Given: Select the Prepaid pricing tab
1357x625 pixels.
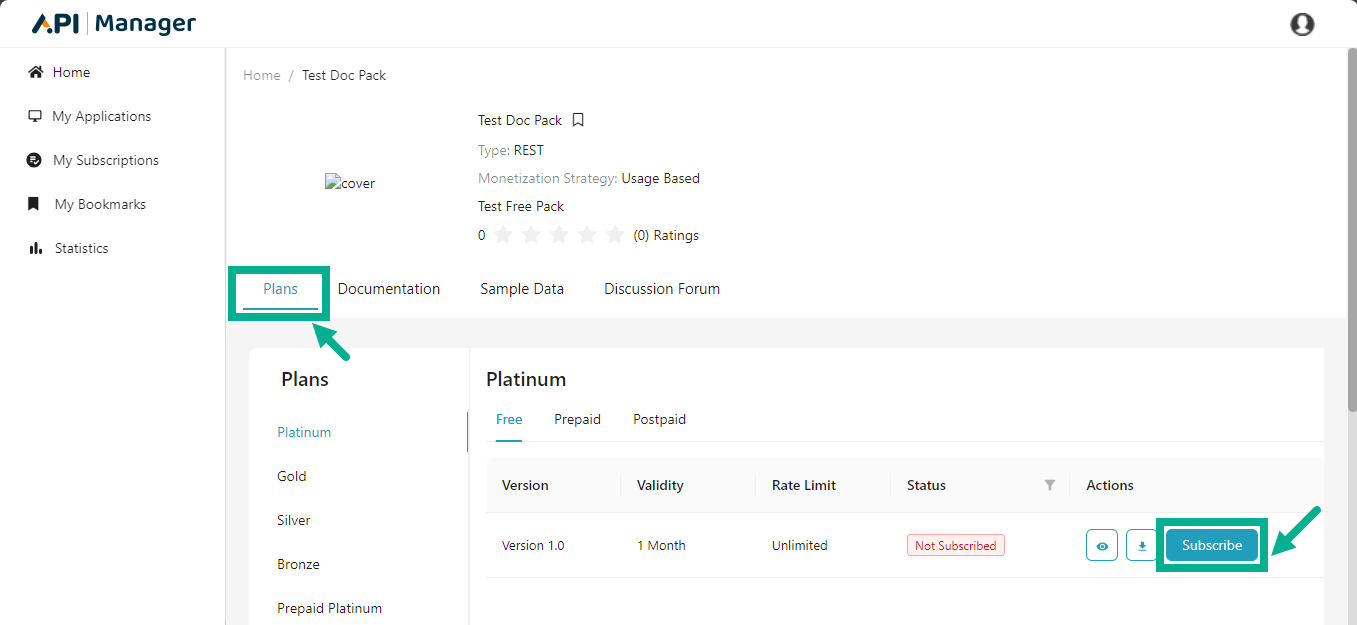Looking at the screenshot, I should pos(577,419).
